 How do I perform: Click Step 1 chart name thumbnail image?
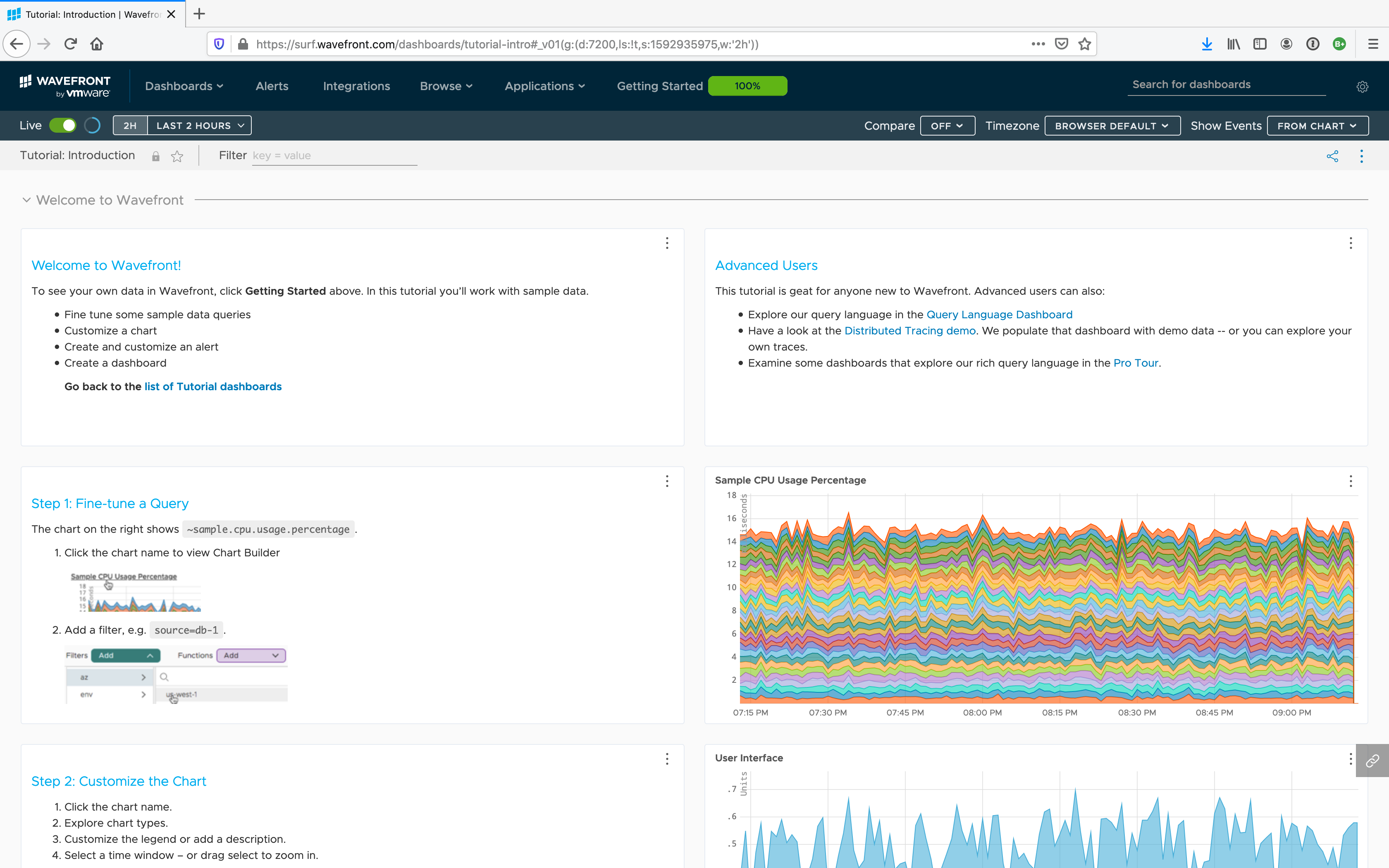(x=136, y=592)
